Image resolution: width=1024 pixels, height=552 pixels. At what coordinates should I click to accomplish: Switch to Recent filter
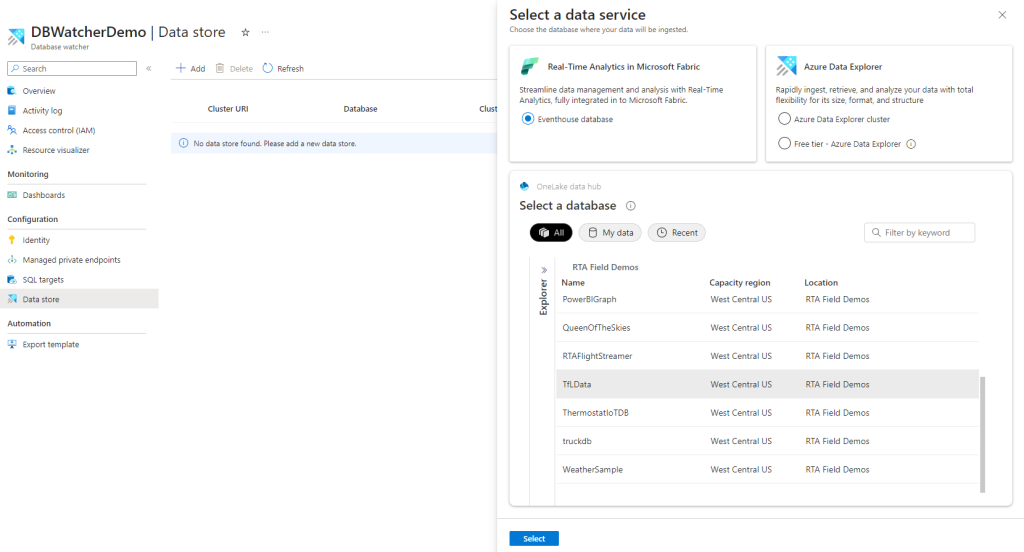click(677, 233)
